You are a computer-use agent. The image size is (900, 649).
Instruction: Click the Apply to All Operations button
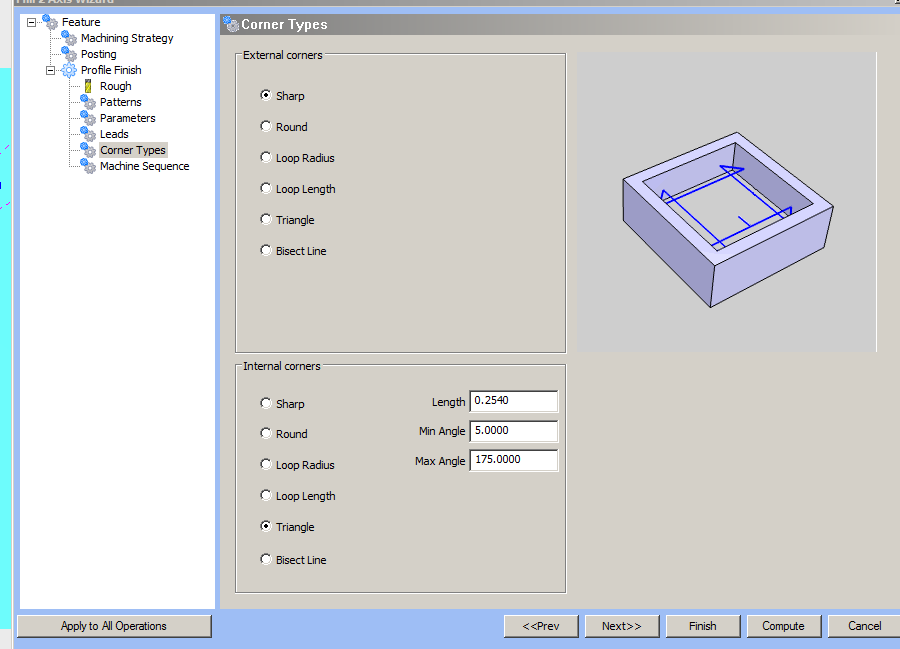[113, 625]
